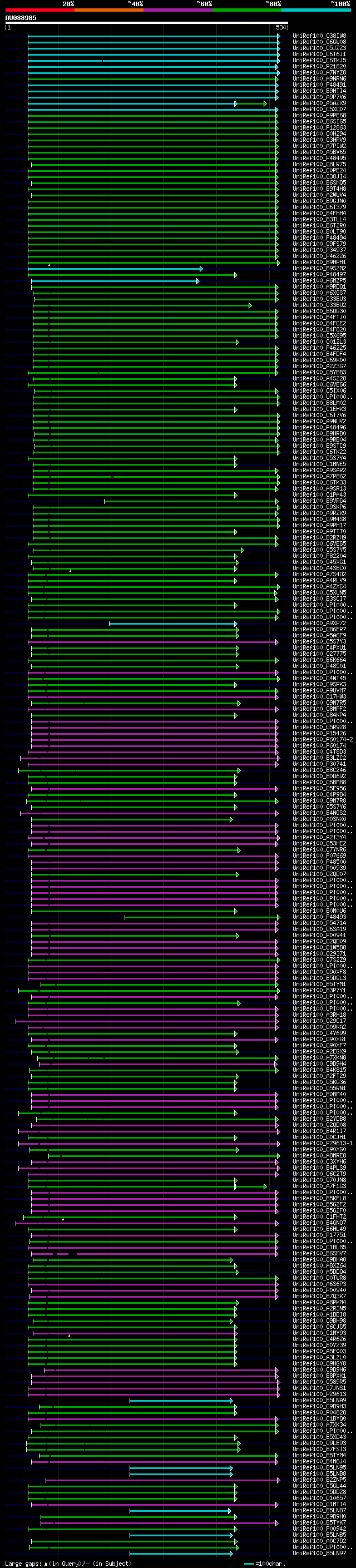The height and width of the screenshot is (1568, 356).
Task: Select label UniRef100_B9HTI4
Action: tap(319, 91)
